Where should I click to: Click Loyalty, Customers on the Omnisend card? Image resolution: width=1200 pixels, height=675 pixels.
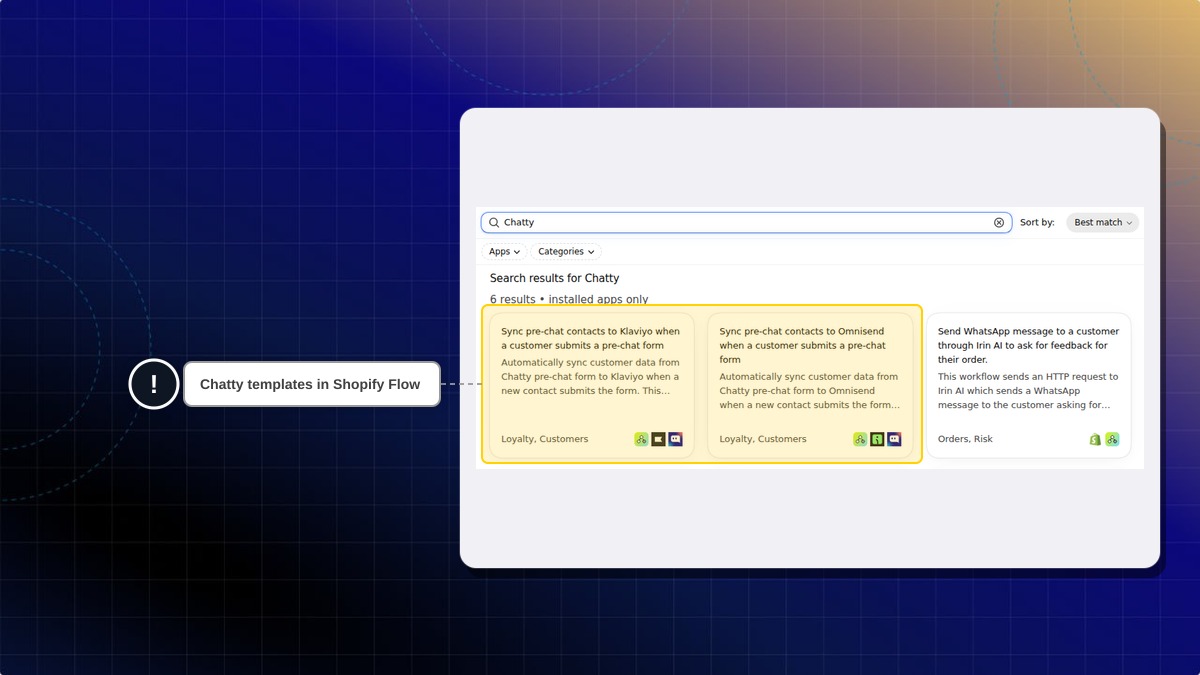click(763, 439)
